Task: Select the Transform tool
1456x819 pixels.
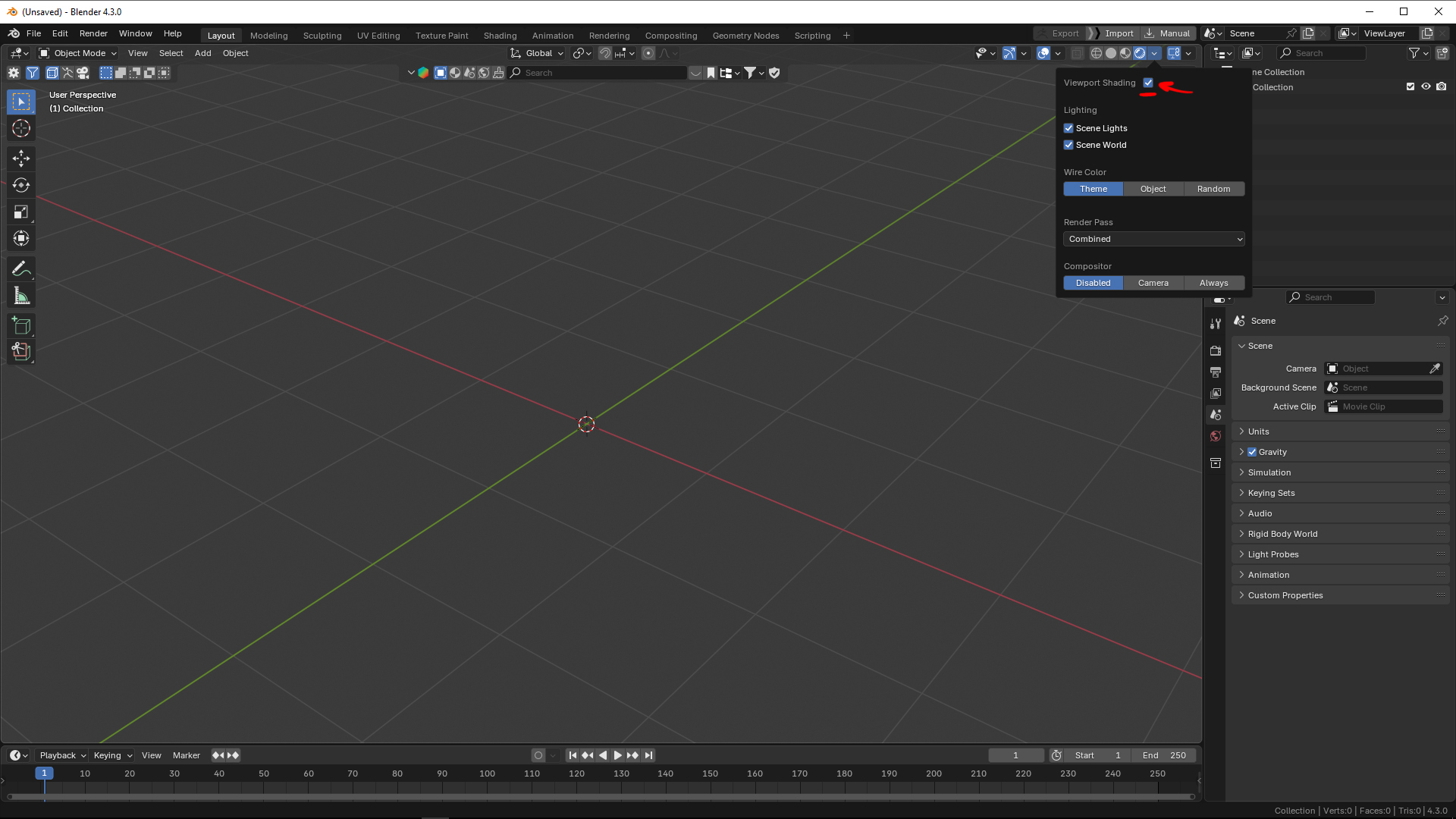Action: [21, 238]
